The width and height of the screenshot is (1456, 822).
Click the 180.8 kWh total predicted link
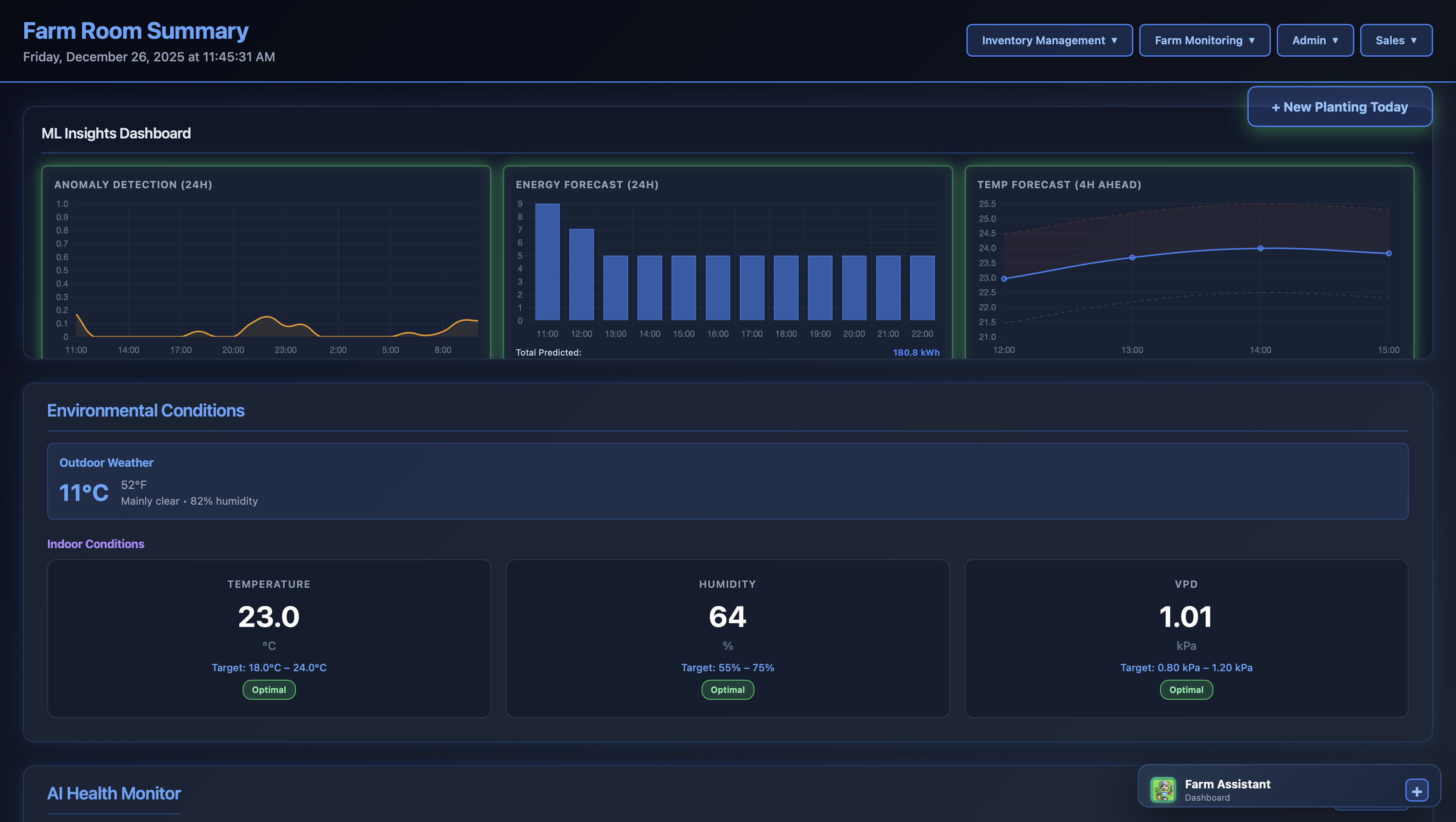916,352
